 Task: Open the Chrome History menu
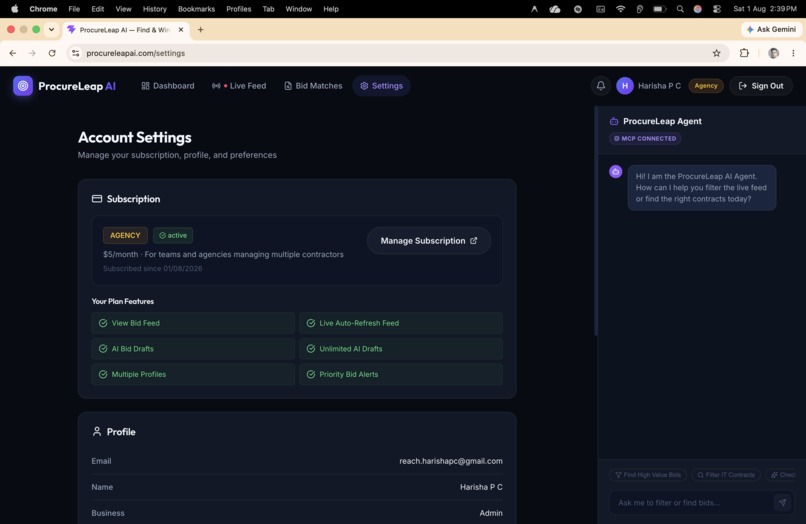[154, 9]
